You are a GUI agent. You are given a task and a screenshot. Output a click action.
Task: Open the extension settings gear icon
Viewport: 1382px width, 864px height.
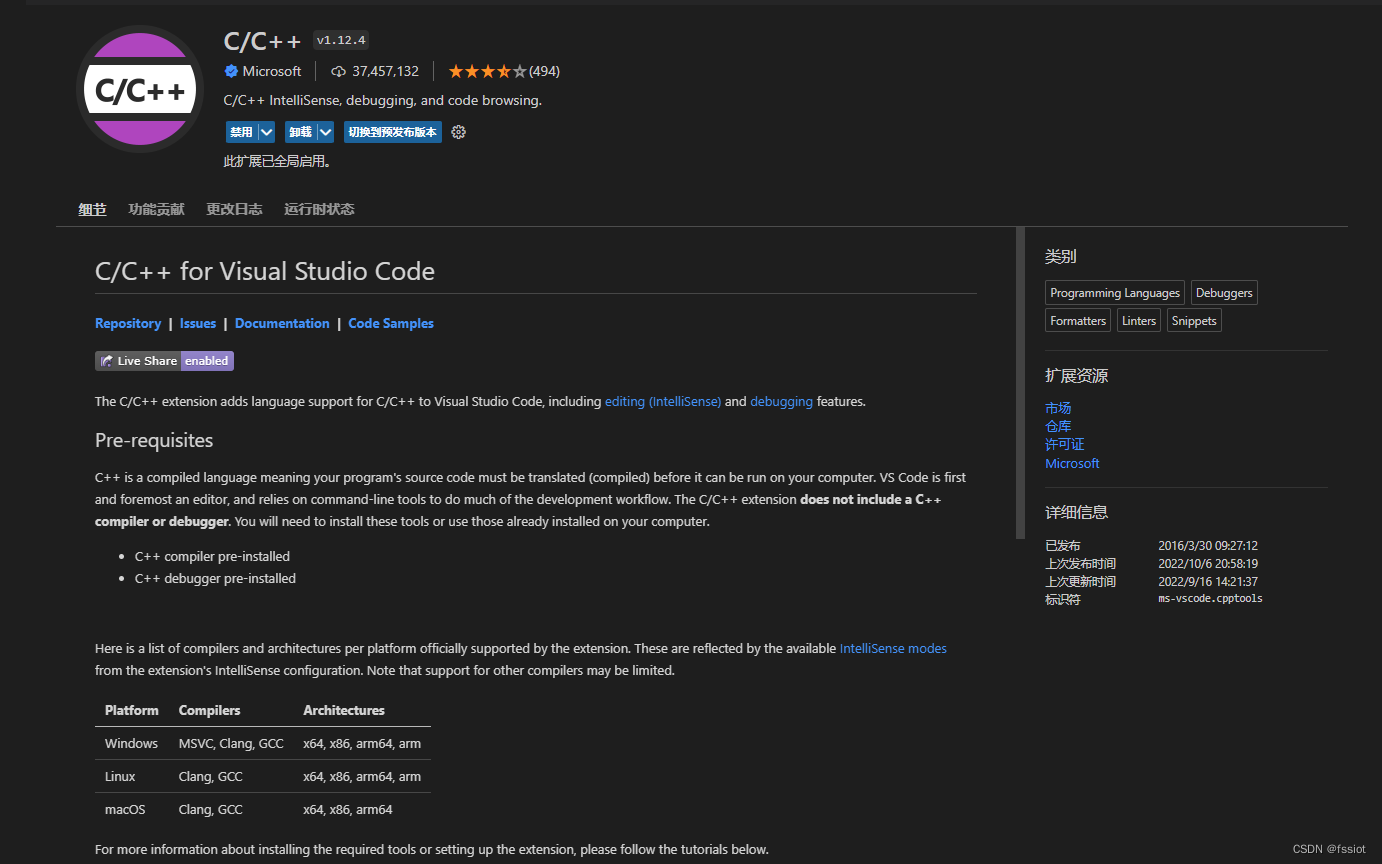pyautogui.click(x=459, y=132)
